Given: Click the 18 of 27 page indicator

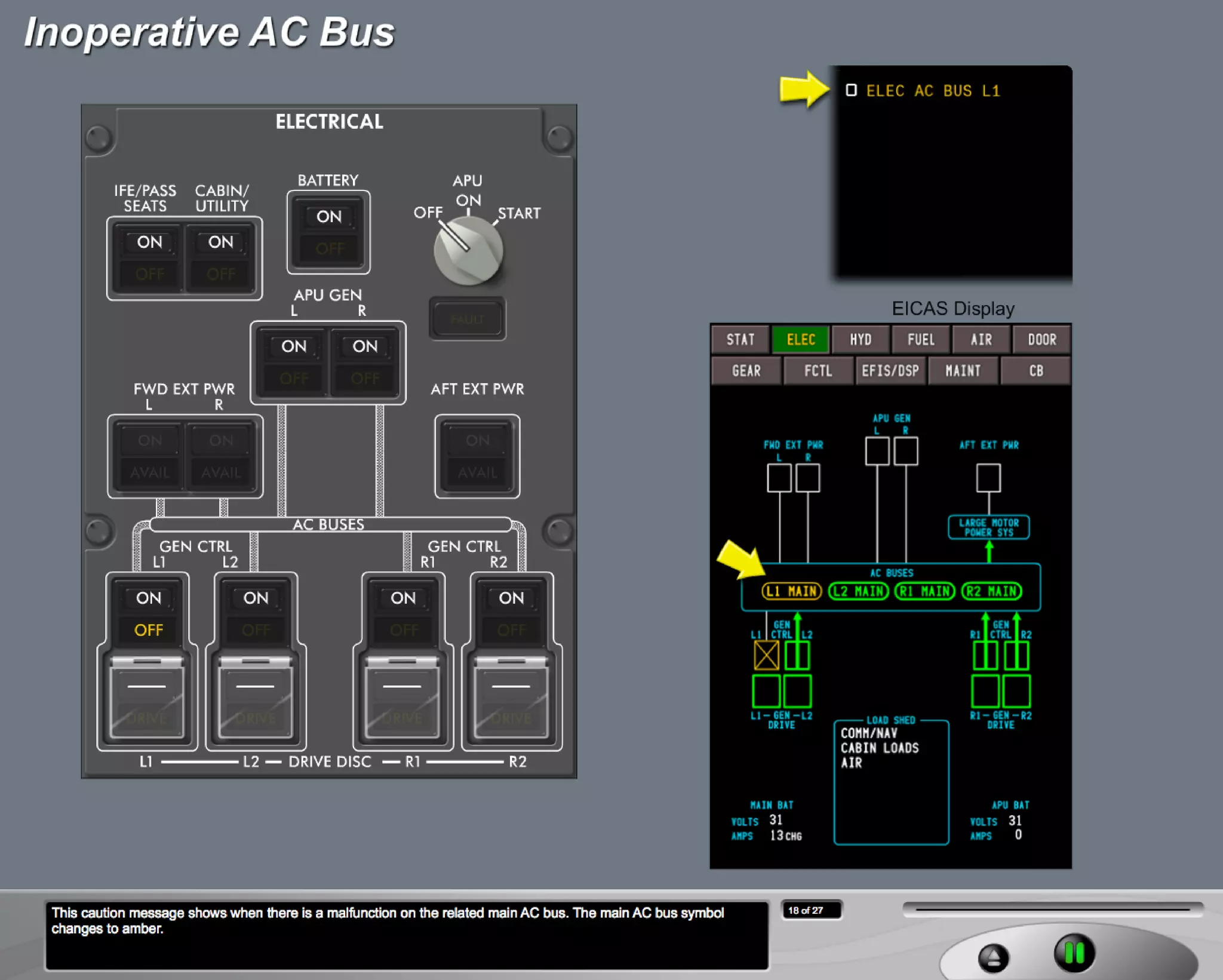Looking at the screenshot, I should tap(812, 910).
